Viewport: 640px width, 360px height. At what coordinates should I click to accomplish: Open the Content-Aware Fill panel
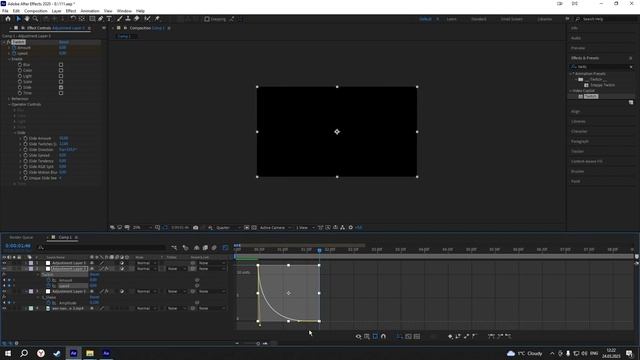point(587,162)
